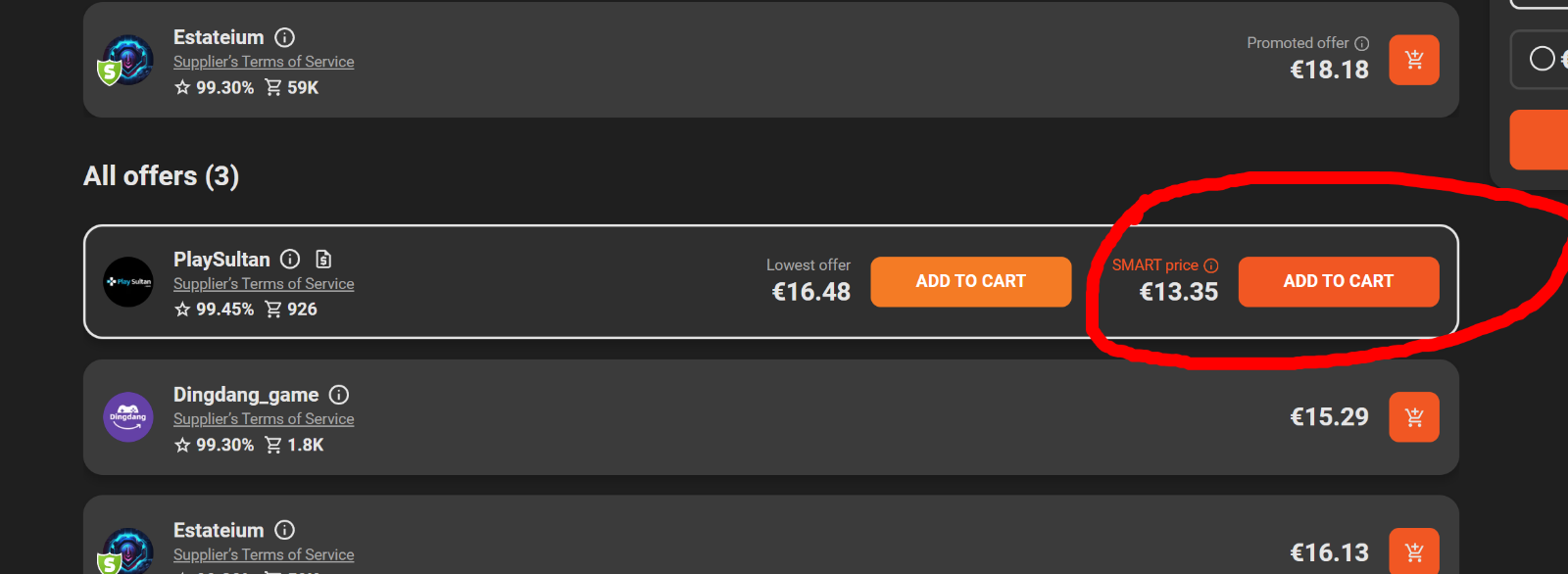Add Dingdang_game €15.29 offer to cart
Image resolution: width=1568 pixels, height=574 pixels.
1413,417
